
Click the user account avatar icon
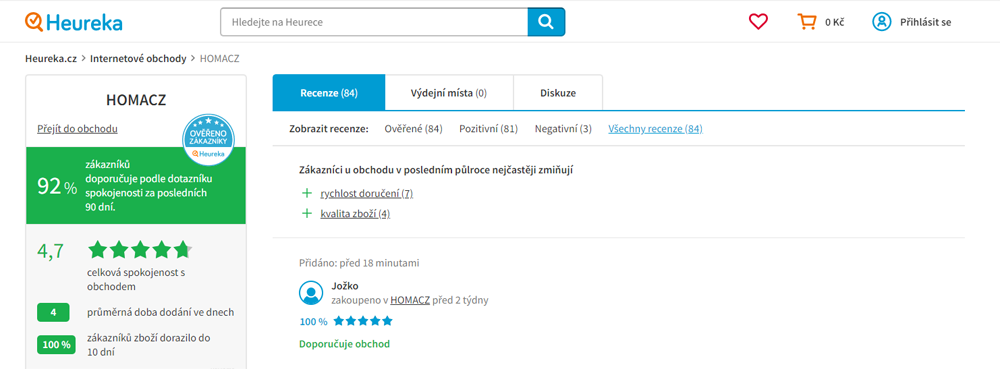pyautogui.click(x=881, y=22)
